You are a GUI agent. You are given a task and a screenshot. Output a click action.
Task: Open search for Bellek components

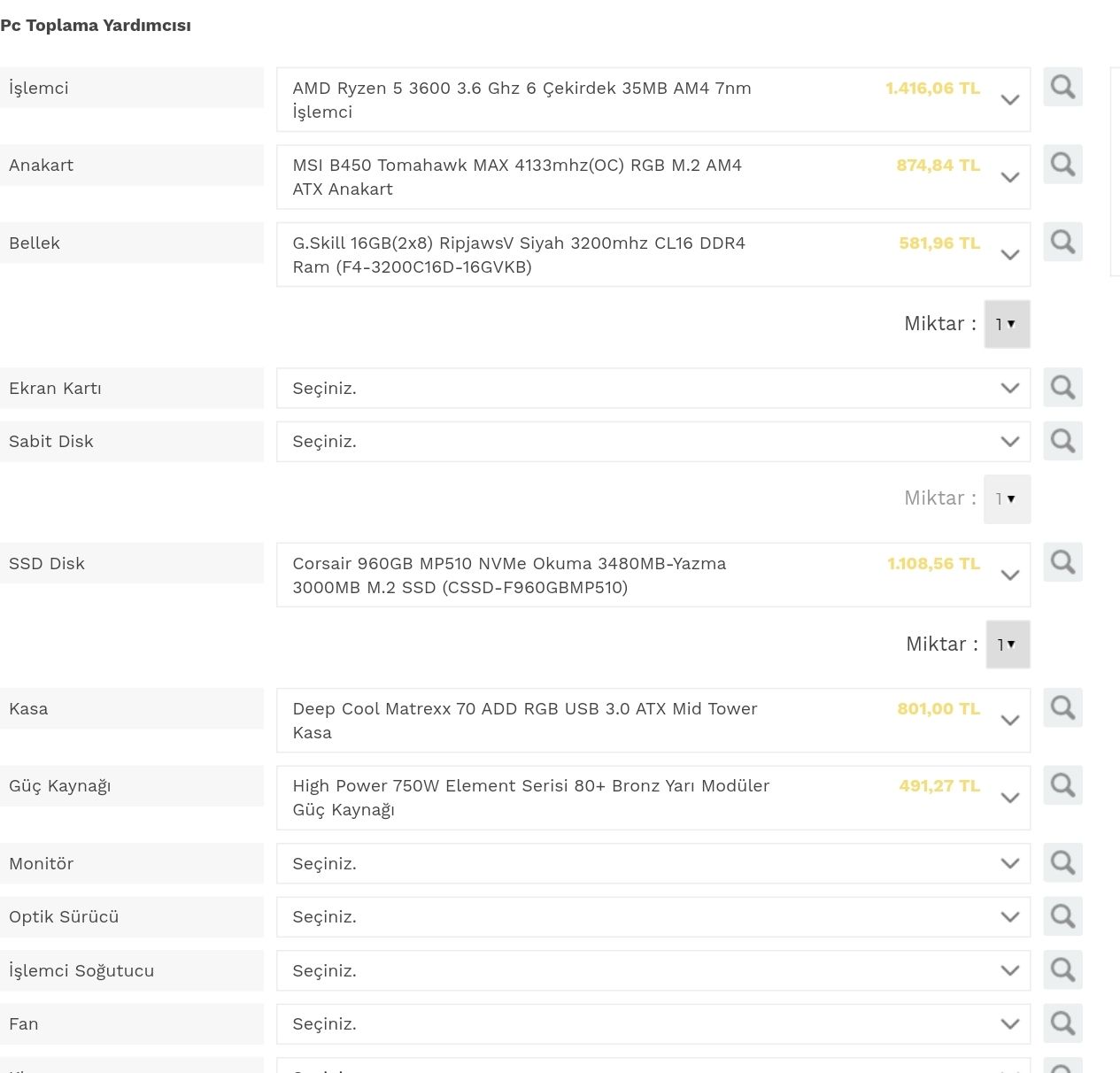click(x=1062, y=243)
